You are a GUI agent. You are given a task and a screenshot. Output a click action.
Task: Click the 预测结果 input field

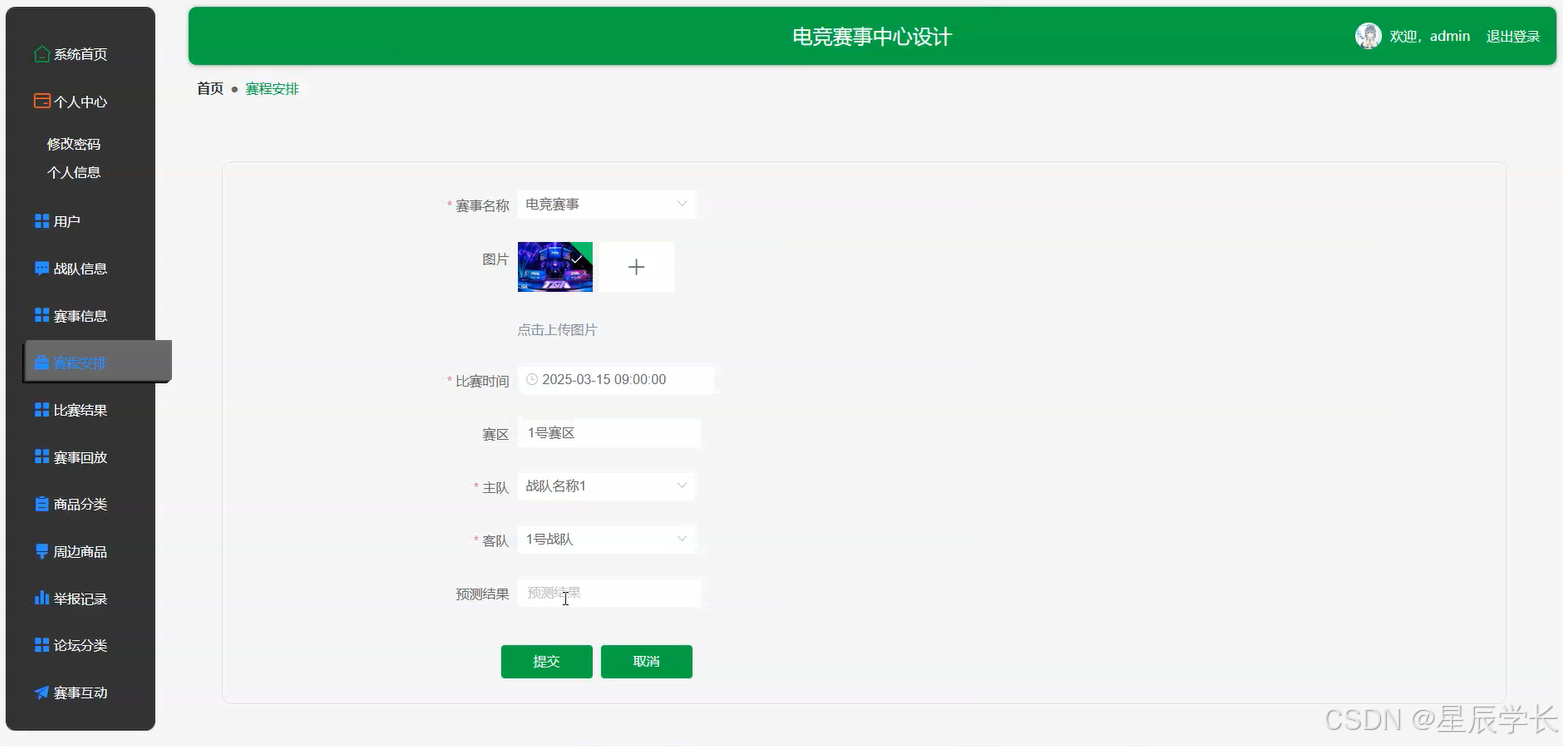(608, 592)
